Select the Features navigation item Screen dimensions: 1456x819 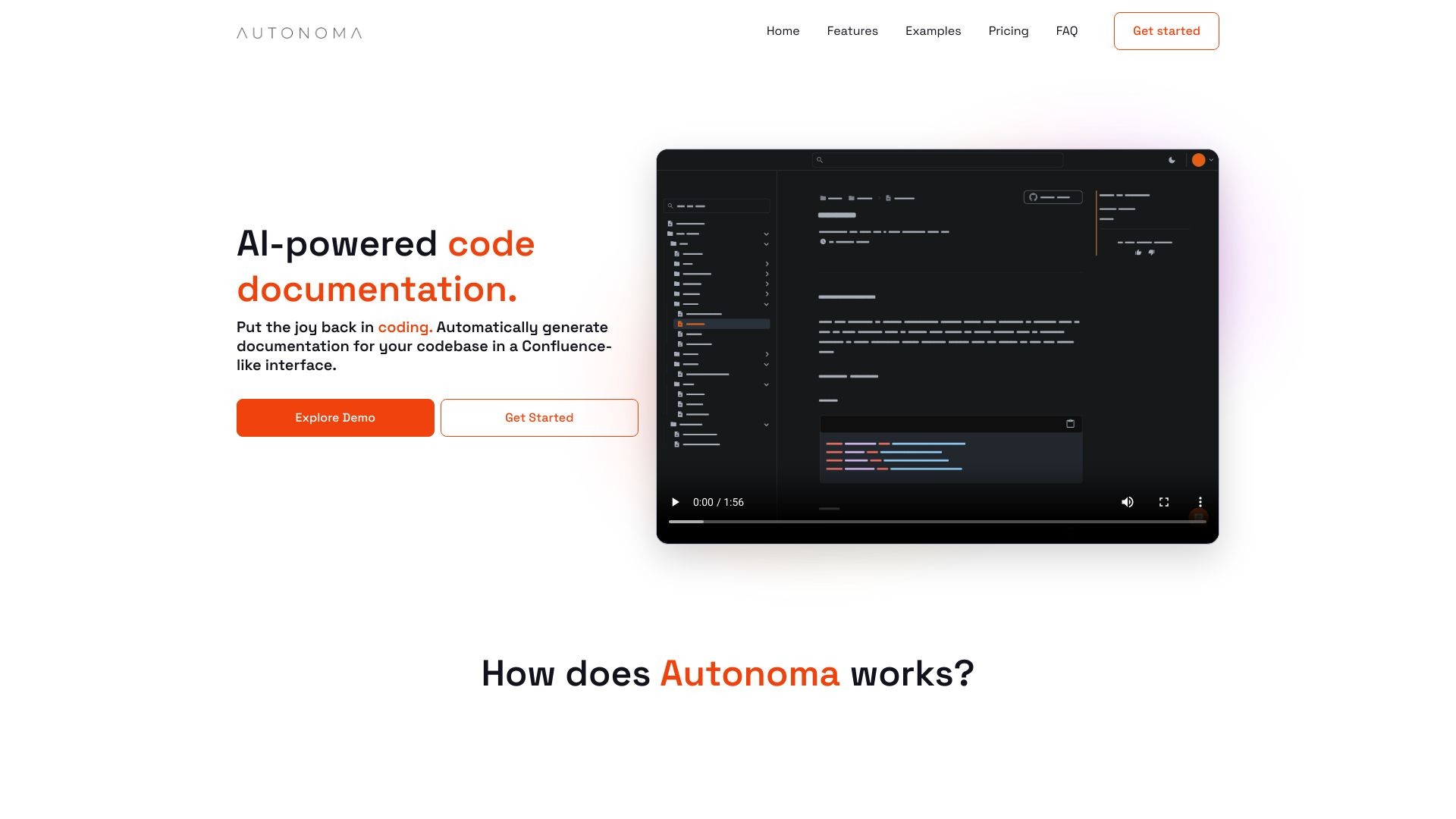852,31
